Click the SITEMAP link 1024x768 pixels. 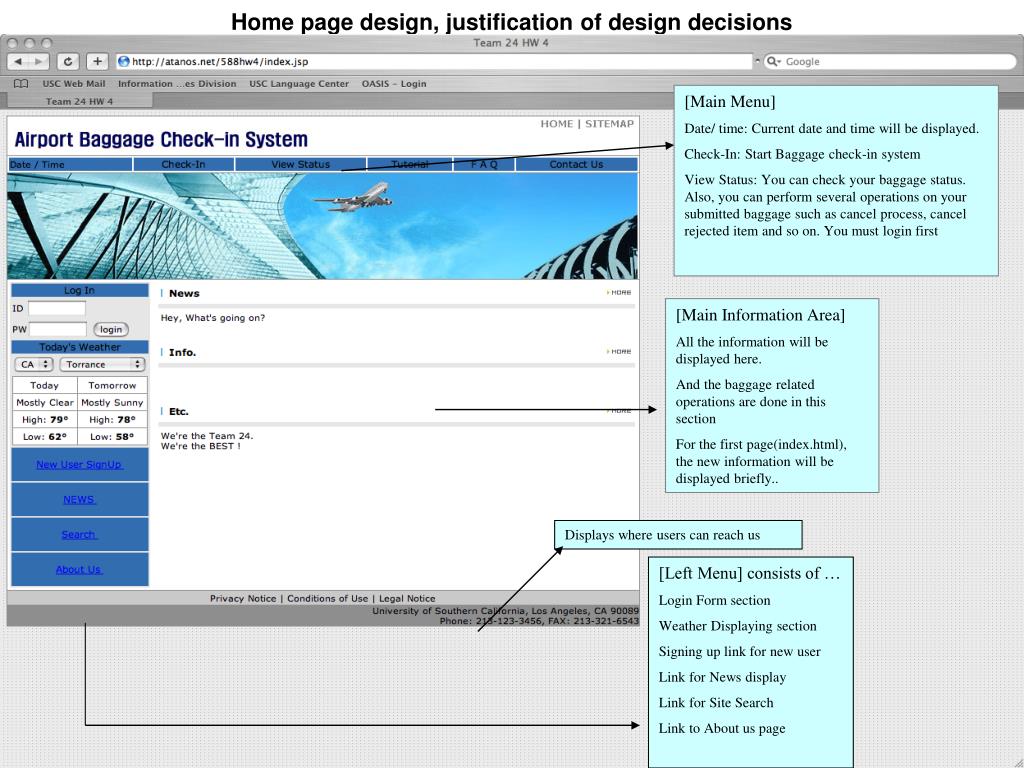609,123
